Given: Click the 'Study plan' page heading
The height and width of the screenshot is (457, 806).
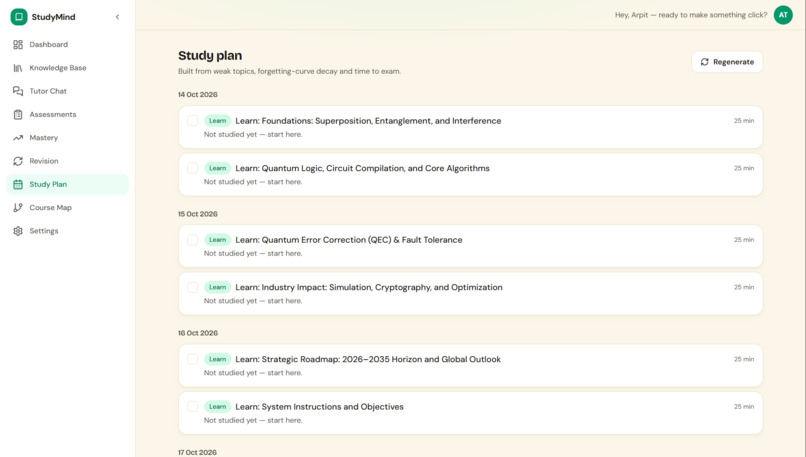Looking at the screenshot, I should point(210,56).
